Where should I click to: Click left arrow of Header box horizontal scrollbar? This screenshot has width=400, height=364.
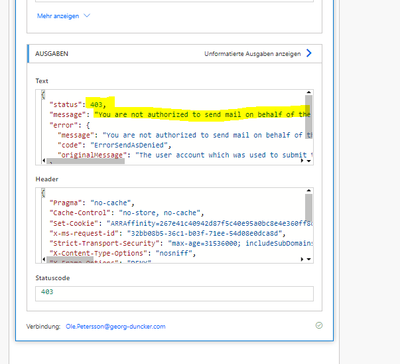coord(44,259)
